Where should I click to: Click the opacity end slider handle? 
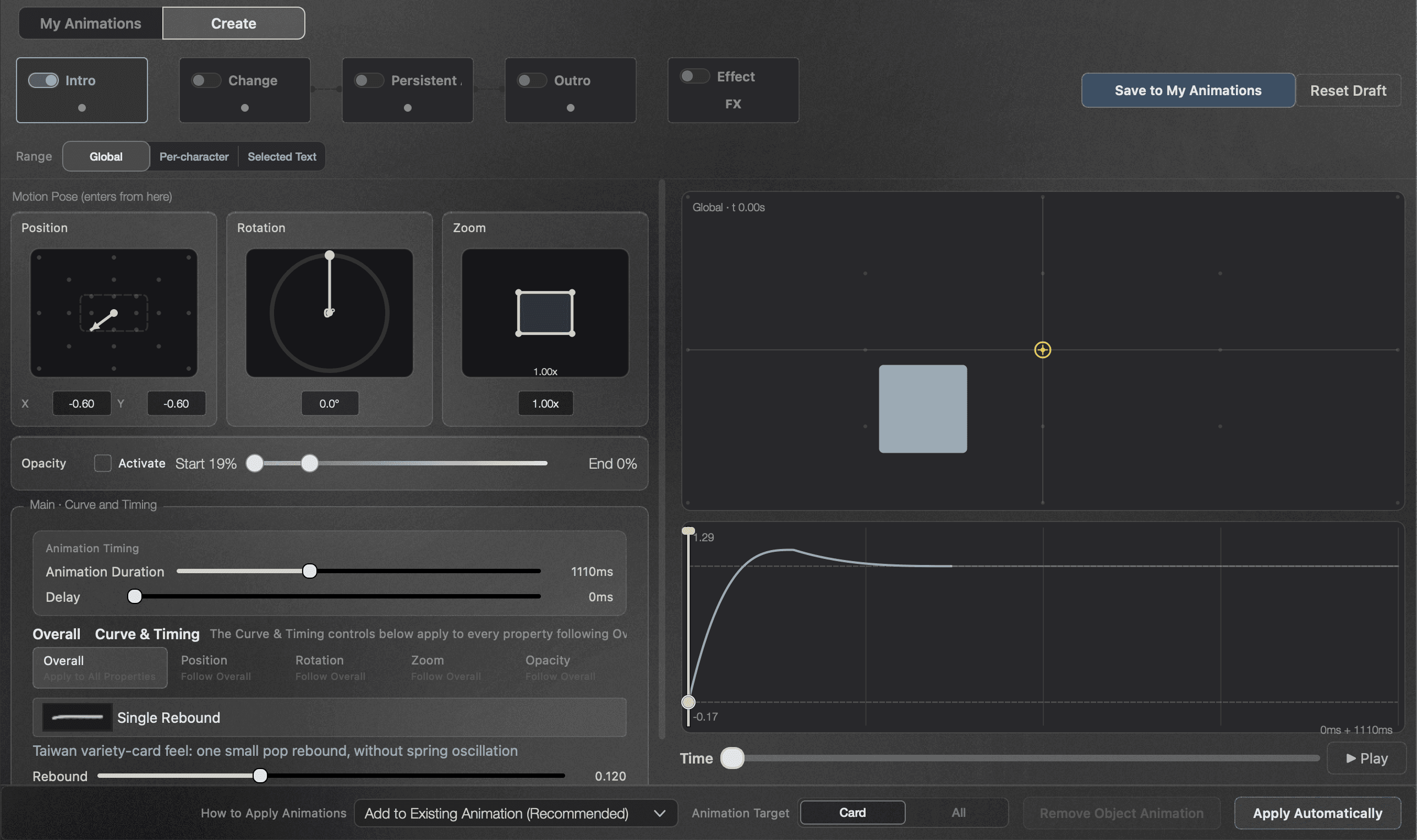[255, 464]
